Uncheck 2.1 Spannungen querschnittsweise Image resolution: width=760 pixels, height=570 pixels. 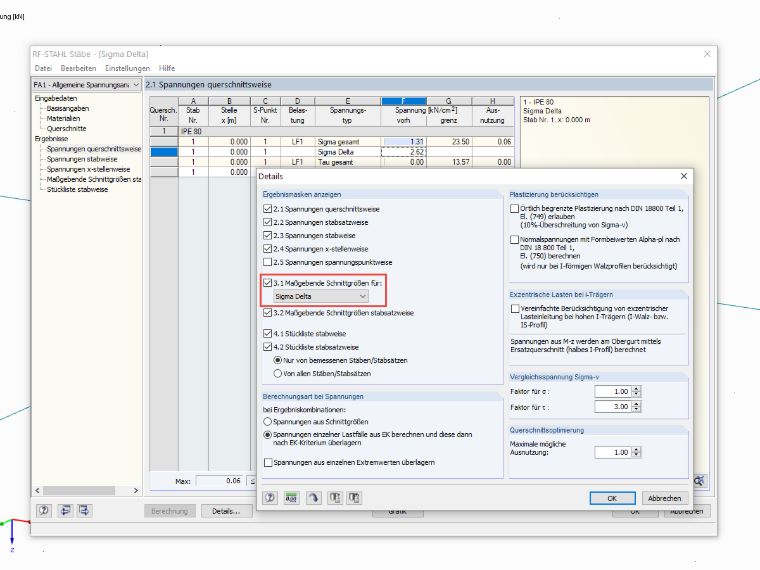pos(267,209)
